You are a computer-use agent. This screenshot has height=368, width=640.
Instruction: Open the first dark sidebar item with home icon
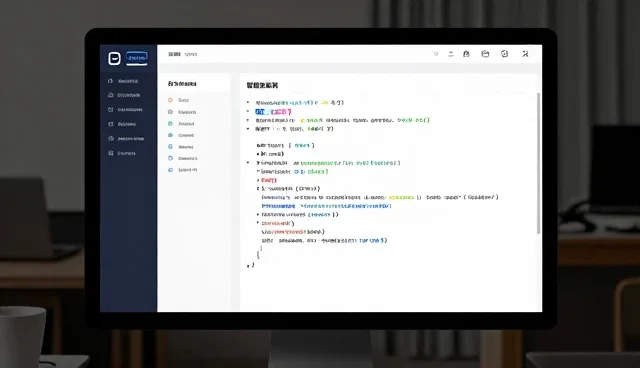click(123, 81)
